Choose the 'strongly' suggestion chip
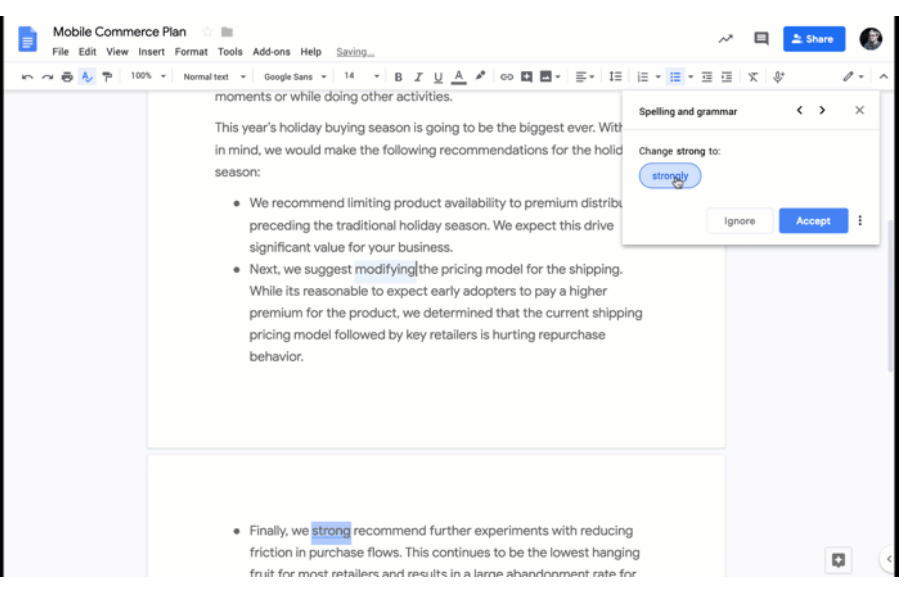This screenshot has width=905, height=596. [x=670, y=176]
